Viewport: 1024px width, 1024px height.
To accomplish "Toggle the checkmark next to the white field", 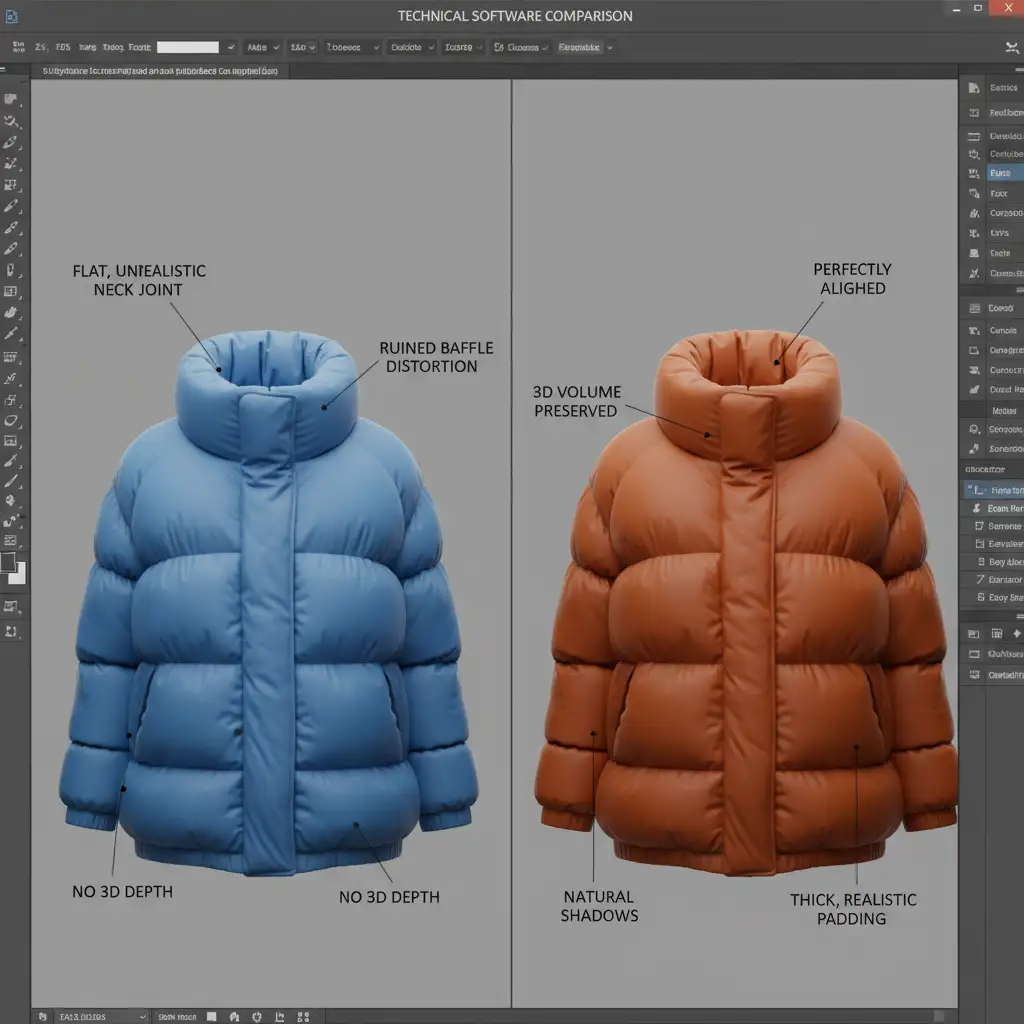I will [x=232, y=47].
